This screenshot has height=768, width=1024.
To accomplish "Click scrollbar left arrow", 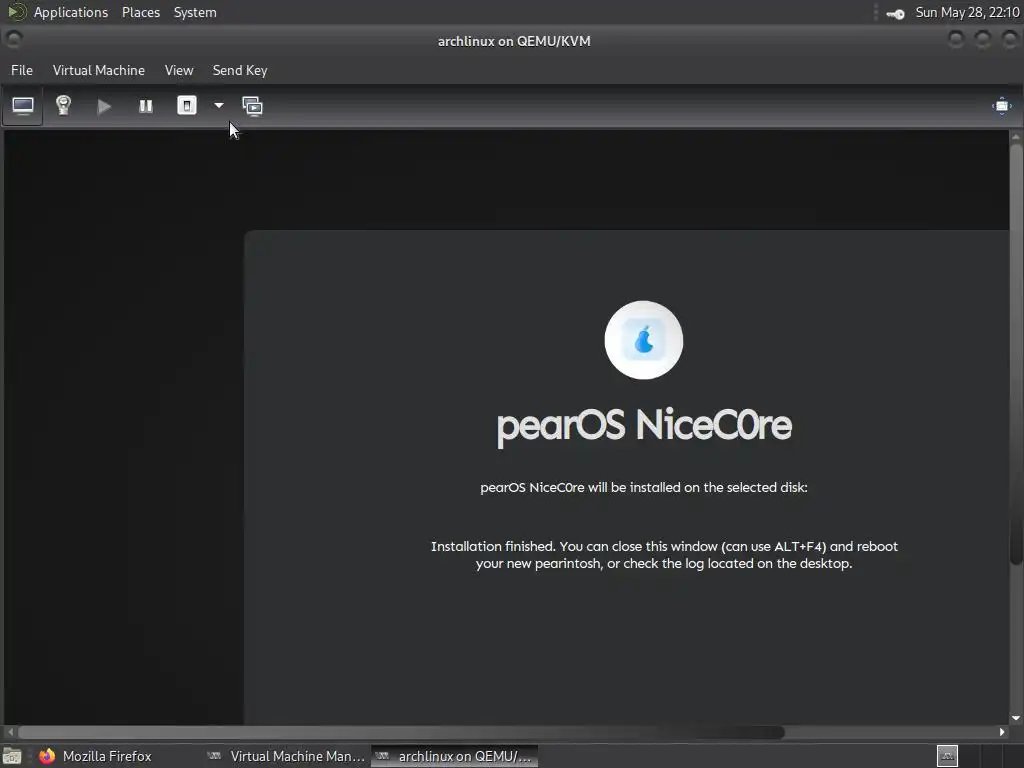I will 10,732.
